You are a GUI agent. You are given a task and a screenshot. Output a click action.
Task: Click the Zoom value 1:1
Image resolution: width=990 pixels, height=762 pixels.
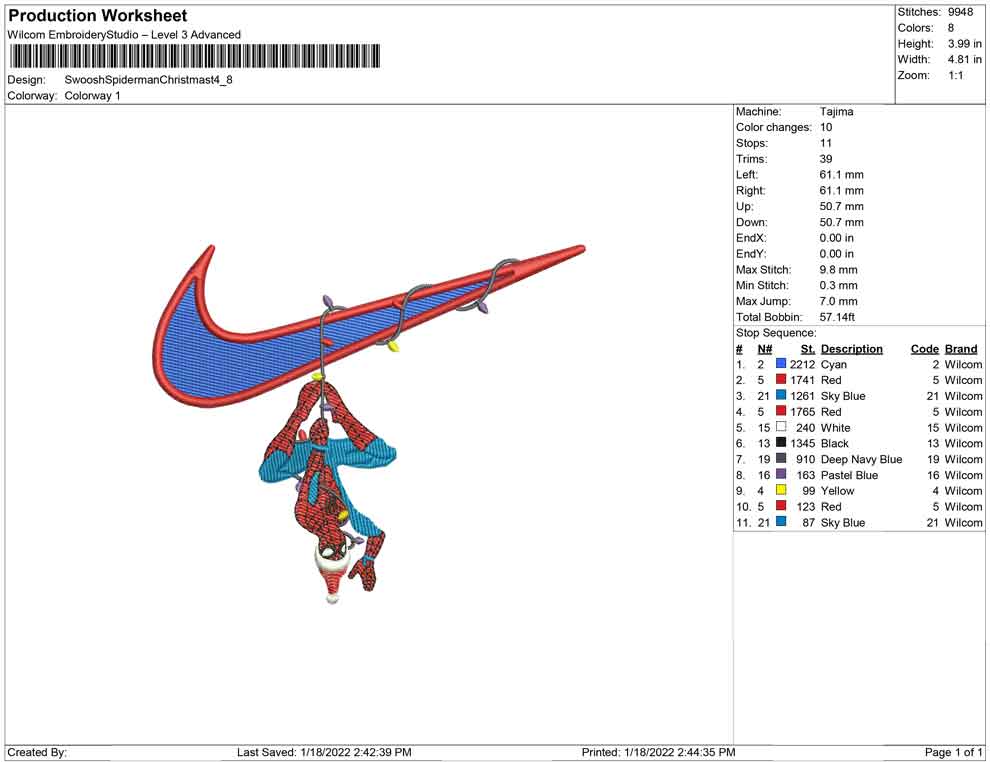point(956,75)
